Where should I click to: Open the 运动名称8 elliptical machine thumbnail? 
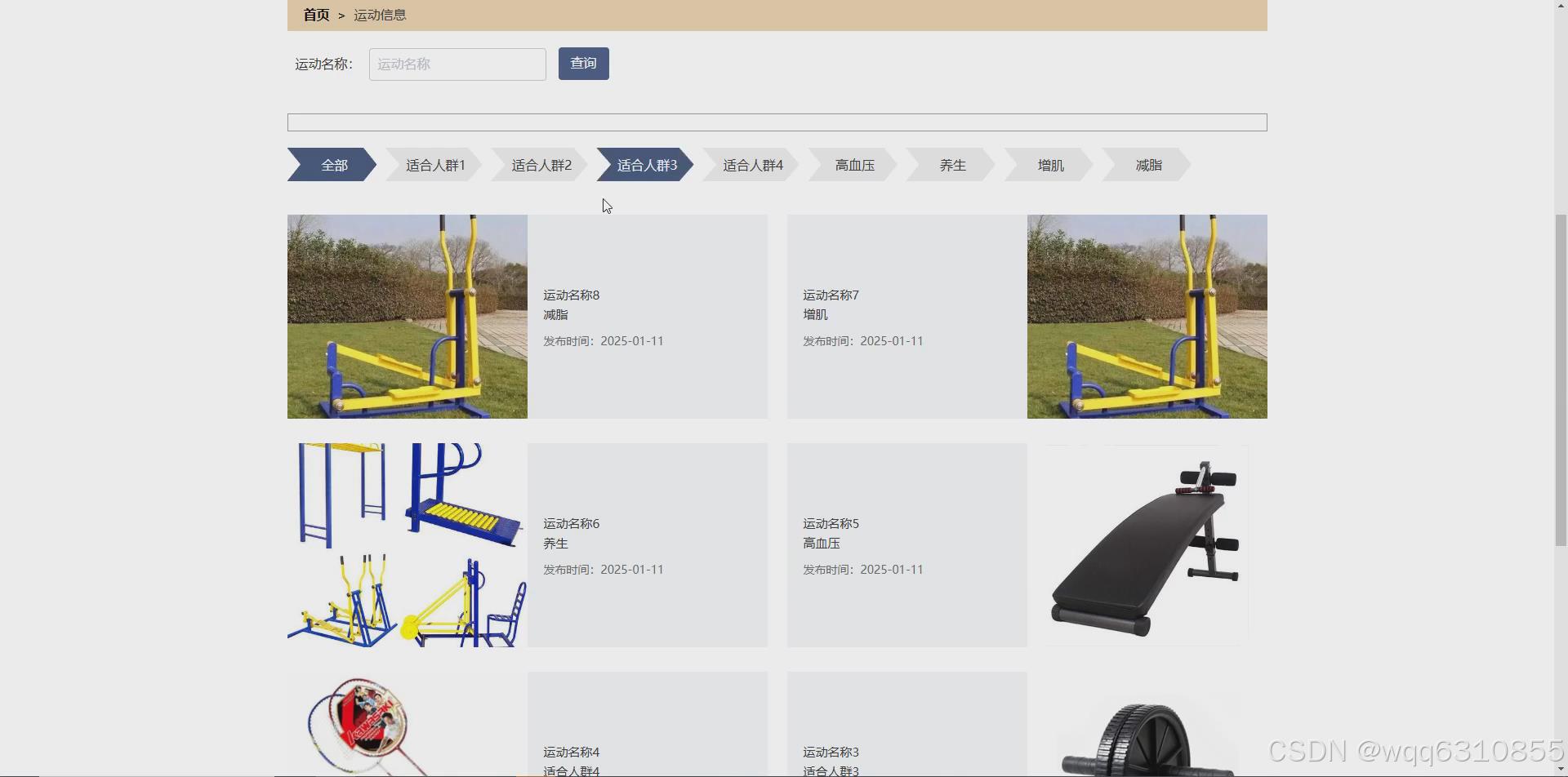coord(408,317)
